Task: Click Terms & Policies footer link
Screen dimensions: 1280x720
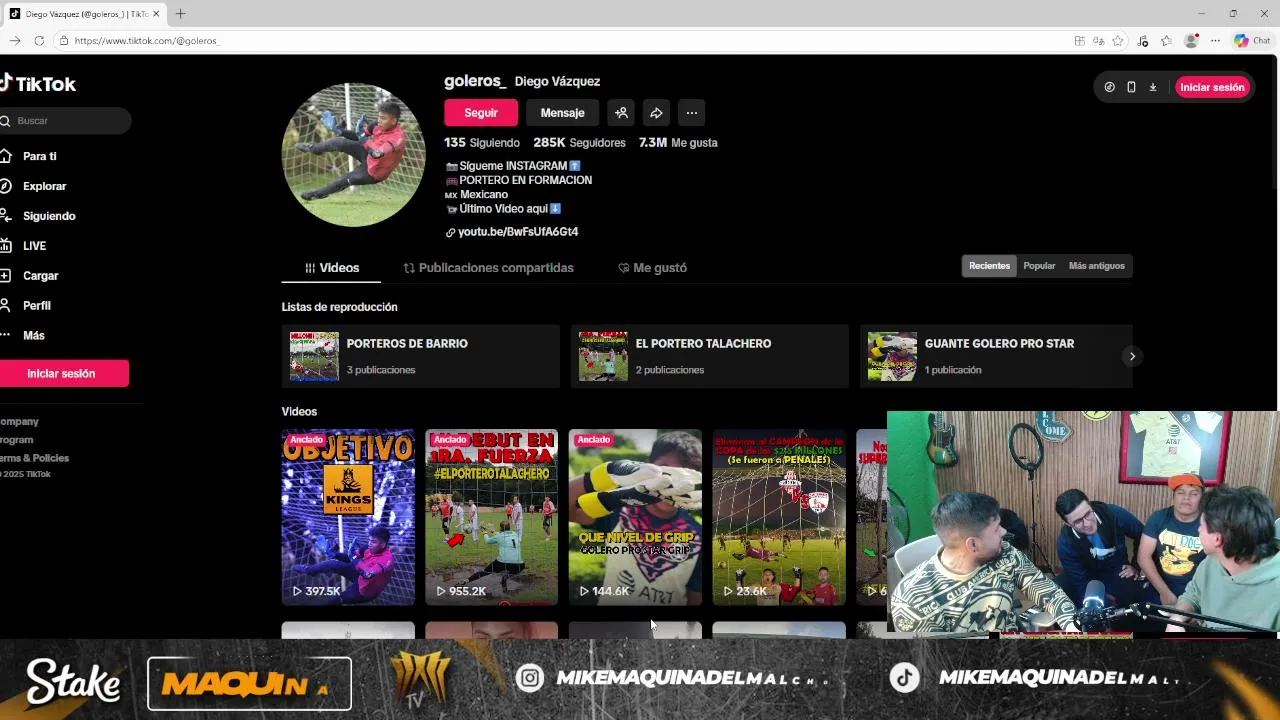Action: (x=35, y=458)
